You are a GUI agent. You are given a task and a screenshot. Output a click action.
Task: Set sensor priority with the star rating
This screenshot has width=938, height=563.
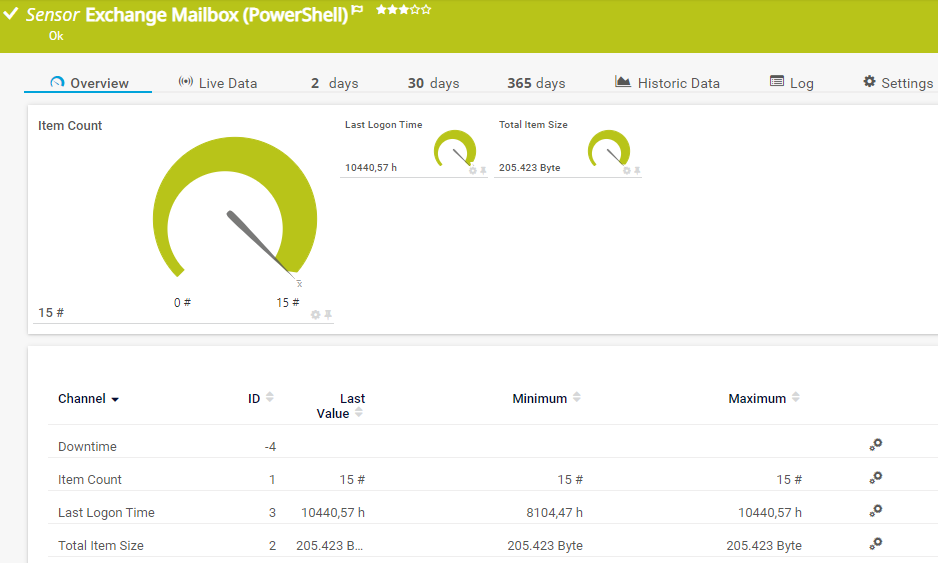(403, 10)
